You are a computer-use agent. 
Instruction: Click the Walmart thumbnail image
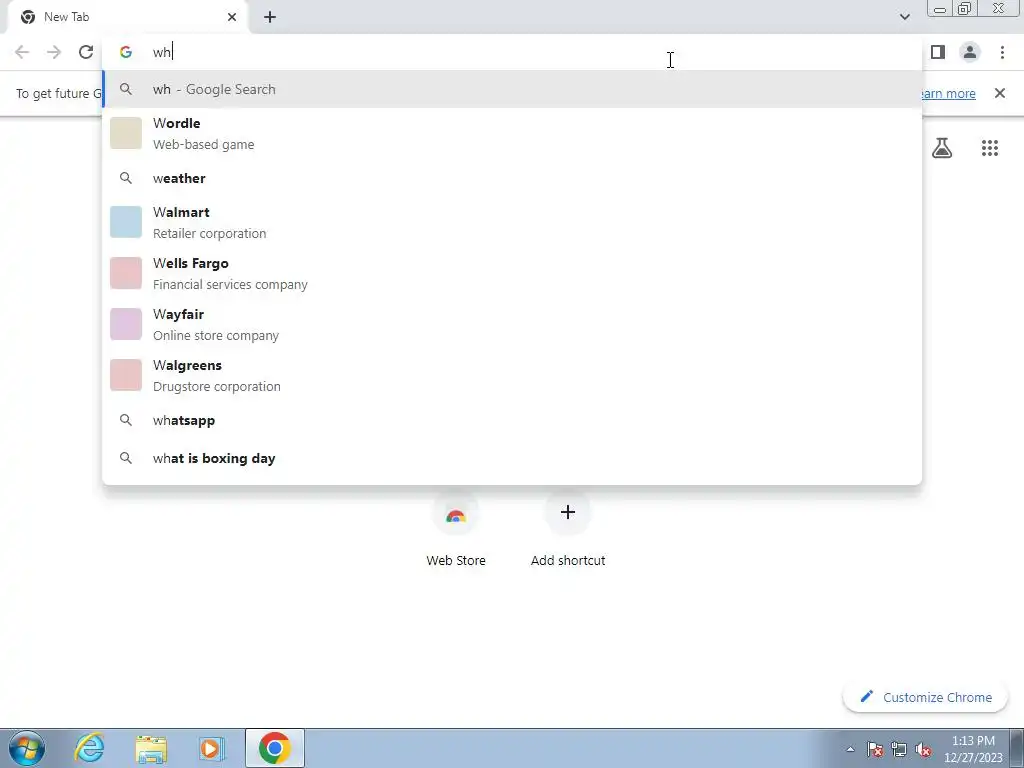pos(126,222)
